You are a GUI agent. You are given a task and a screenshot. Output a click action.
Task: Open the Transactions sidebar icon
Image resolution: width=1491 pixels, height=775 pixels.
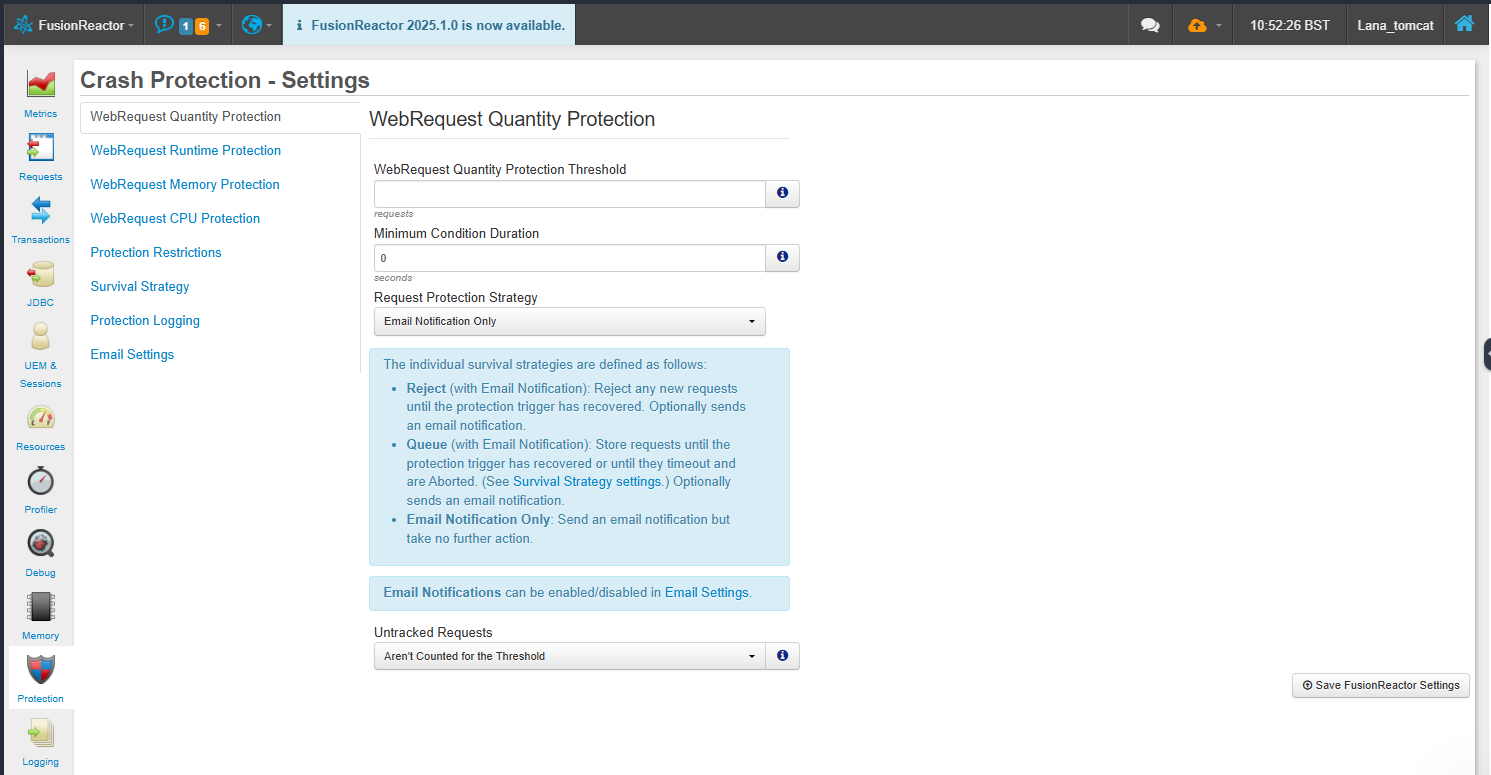click(41, 211)
